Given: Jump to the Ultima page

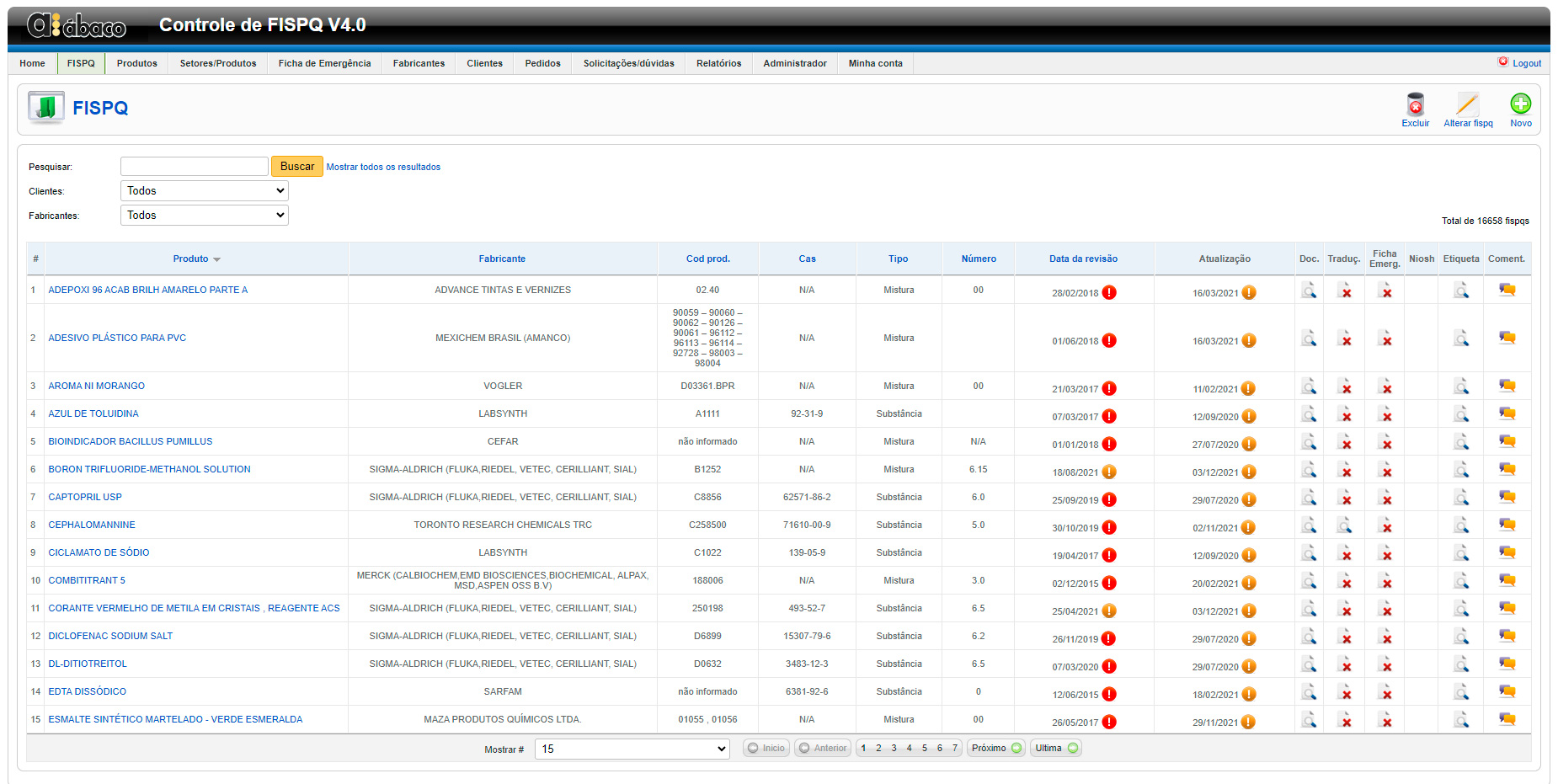Looking at the screenshot, I should (1056, 749).
